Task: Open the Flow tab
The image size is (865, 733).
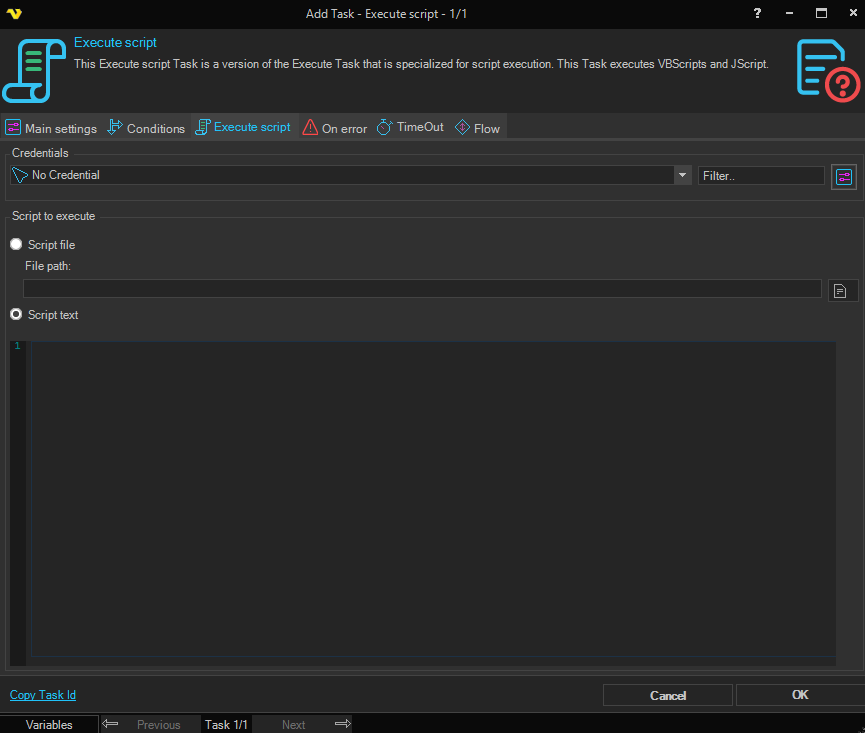Action: (x=477, y=128)
